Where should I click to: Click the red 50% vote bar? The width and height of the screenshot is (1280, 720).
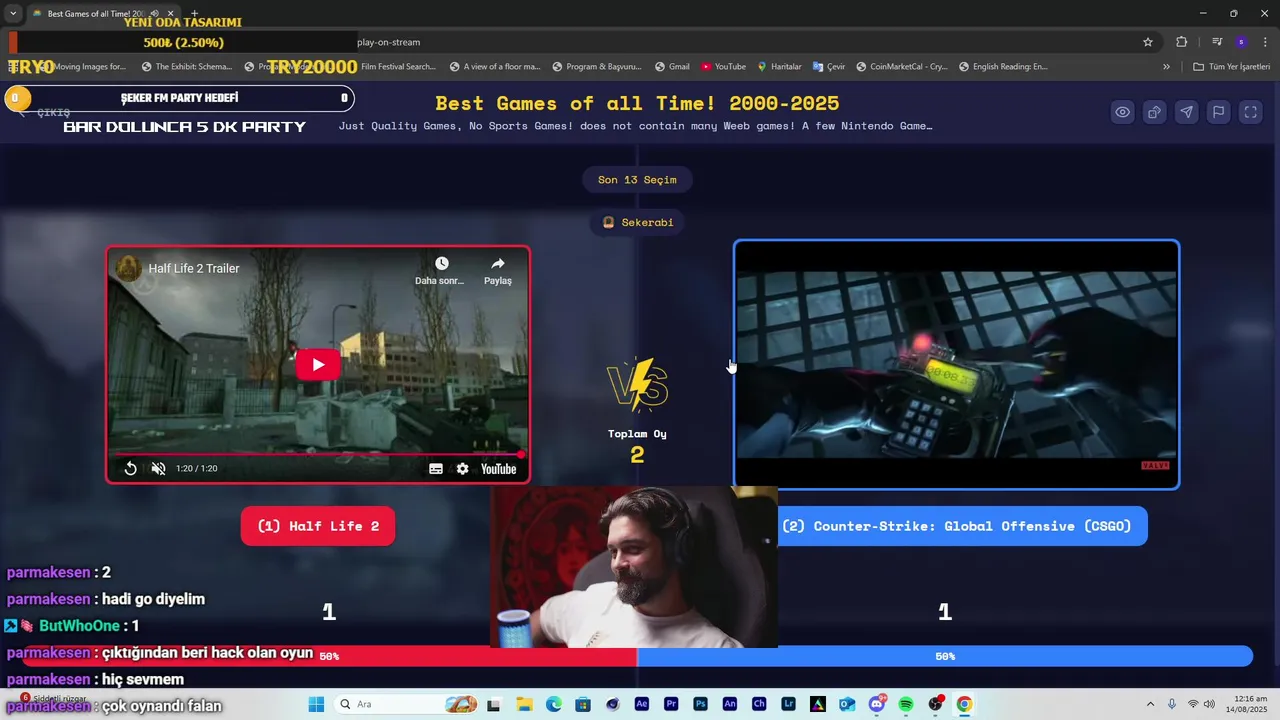(329, 656)
